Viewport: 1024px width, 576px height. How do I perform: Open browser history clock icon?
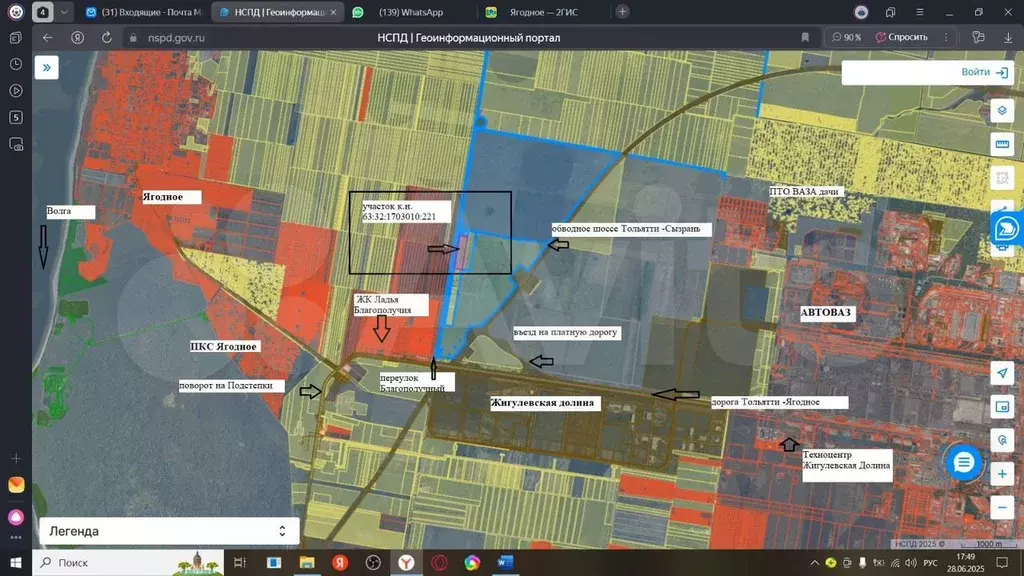click(16, 64)
